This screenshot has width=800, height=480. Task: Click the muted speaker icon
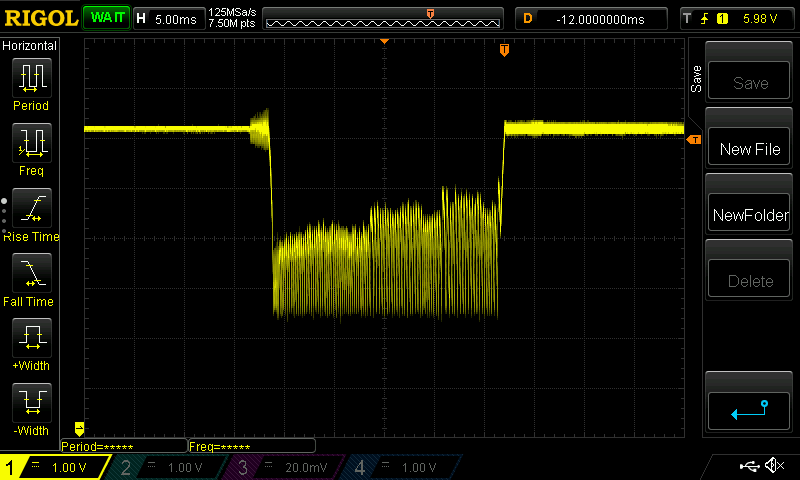click(774, 465)
